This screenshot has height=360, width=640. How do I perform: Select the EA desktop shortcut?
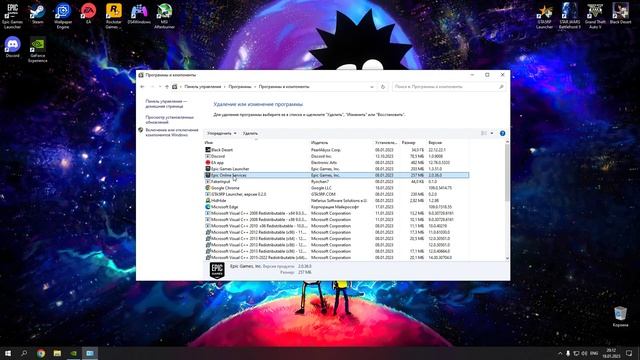tap(88, 14)
